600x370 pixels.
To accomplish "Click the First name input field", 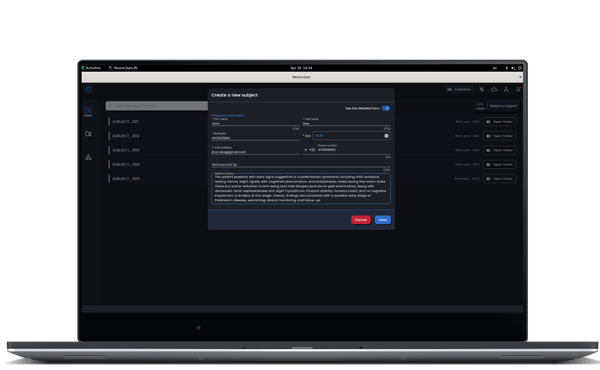I will [x=256, y=123].
